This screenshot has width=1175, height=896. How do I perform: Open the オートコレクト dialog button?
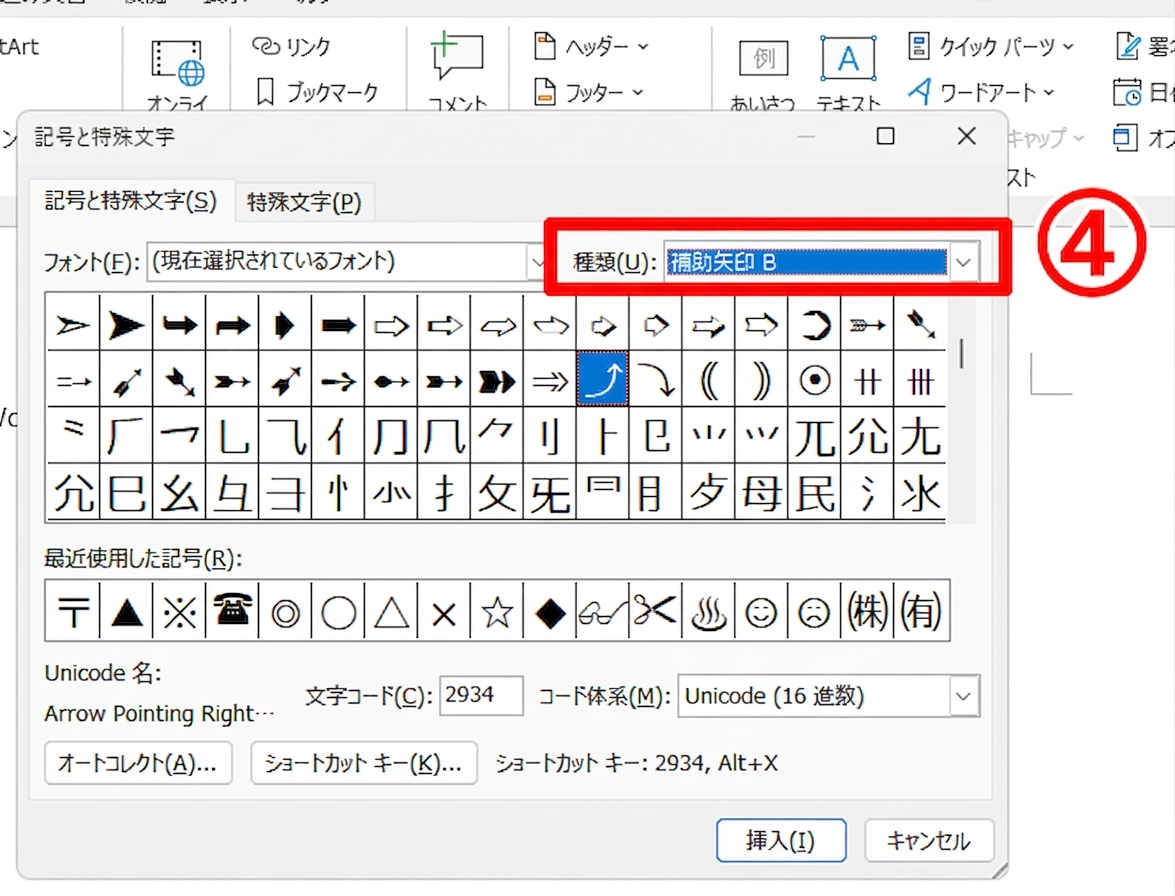coord(138,764)
